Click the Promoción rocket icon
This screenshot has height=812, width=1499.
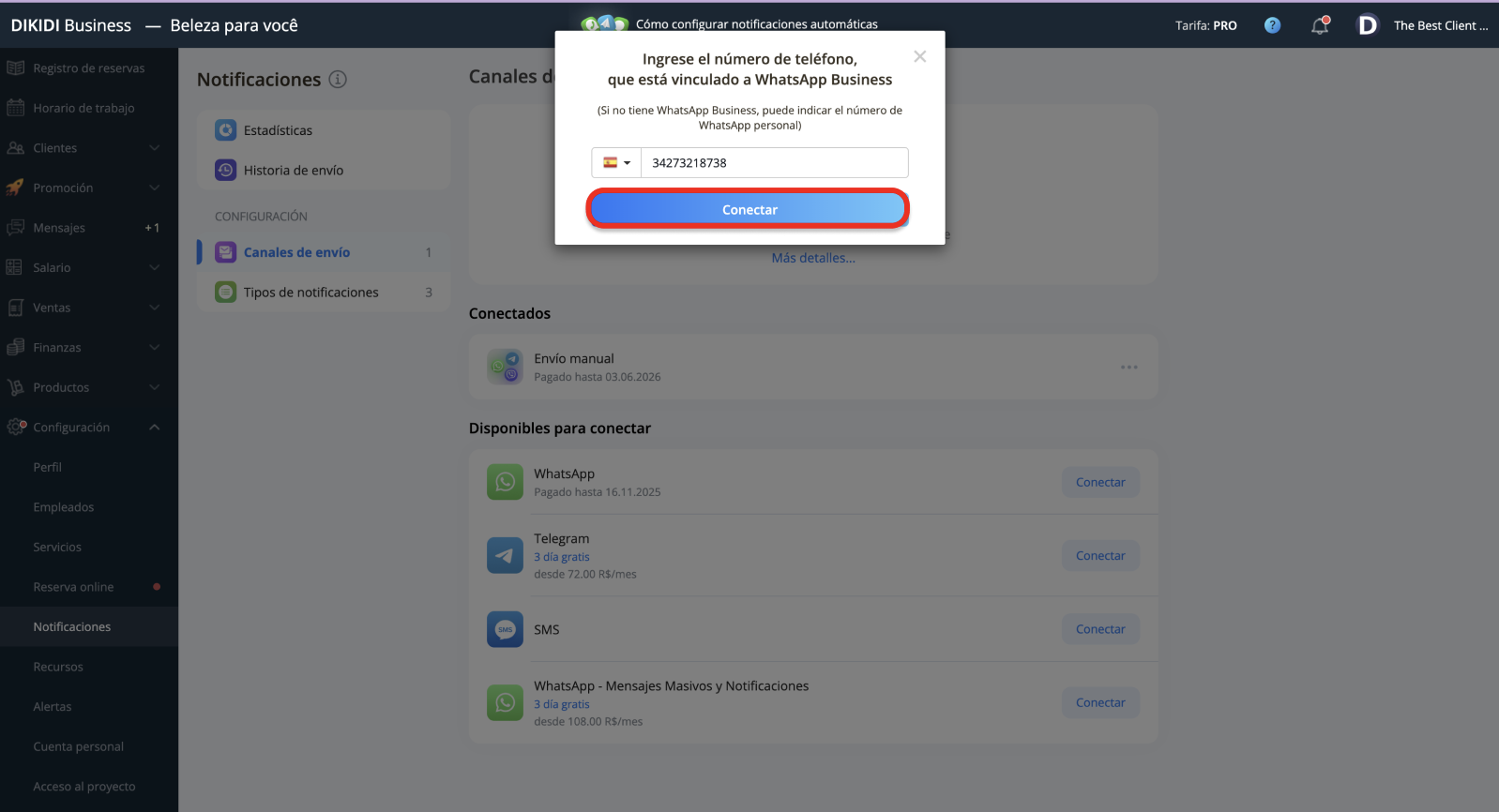[x=15, y=188]
